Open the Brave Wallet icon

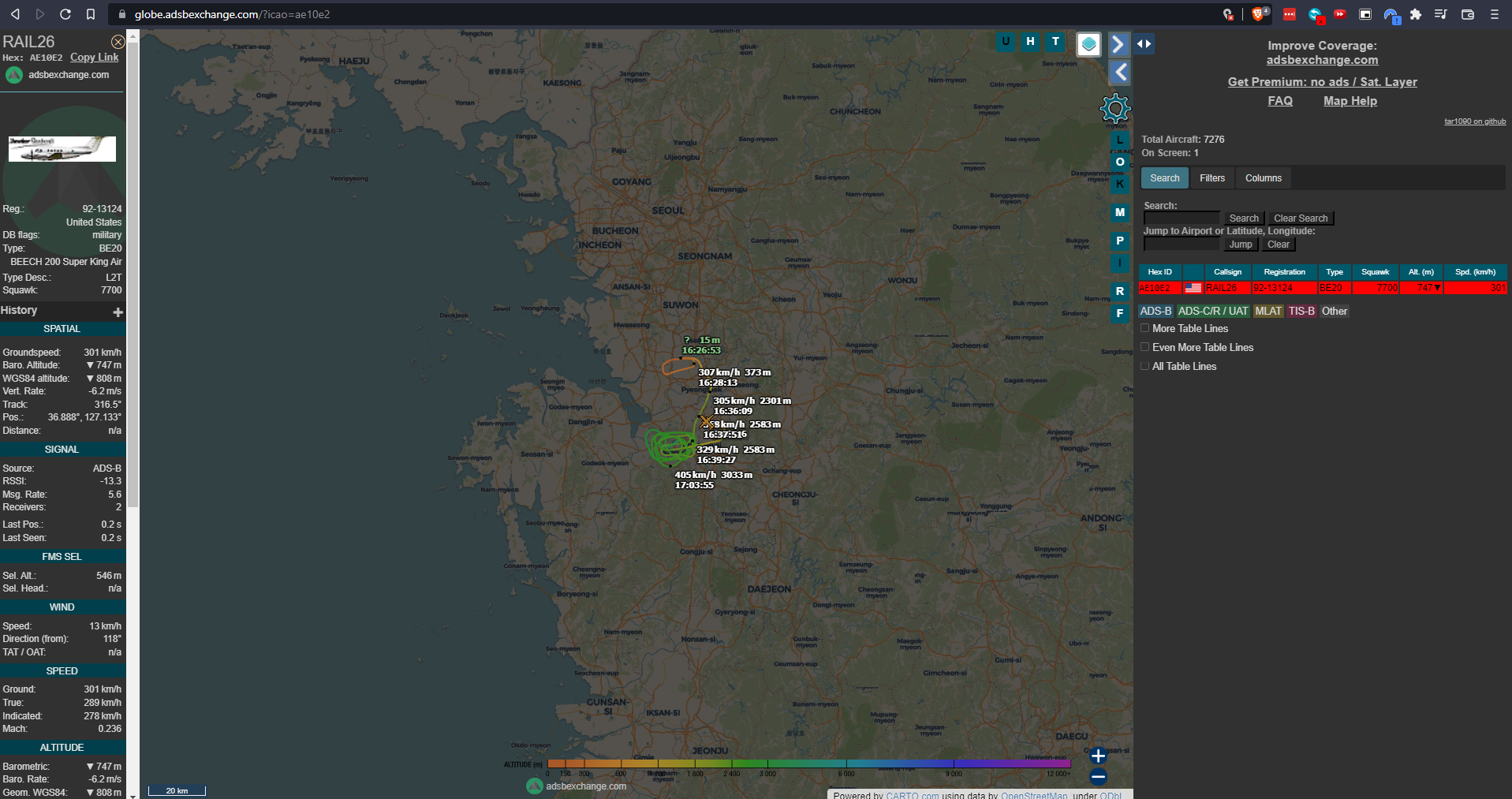click(x=1468, y=14)
